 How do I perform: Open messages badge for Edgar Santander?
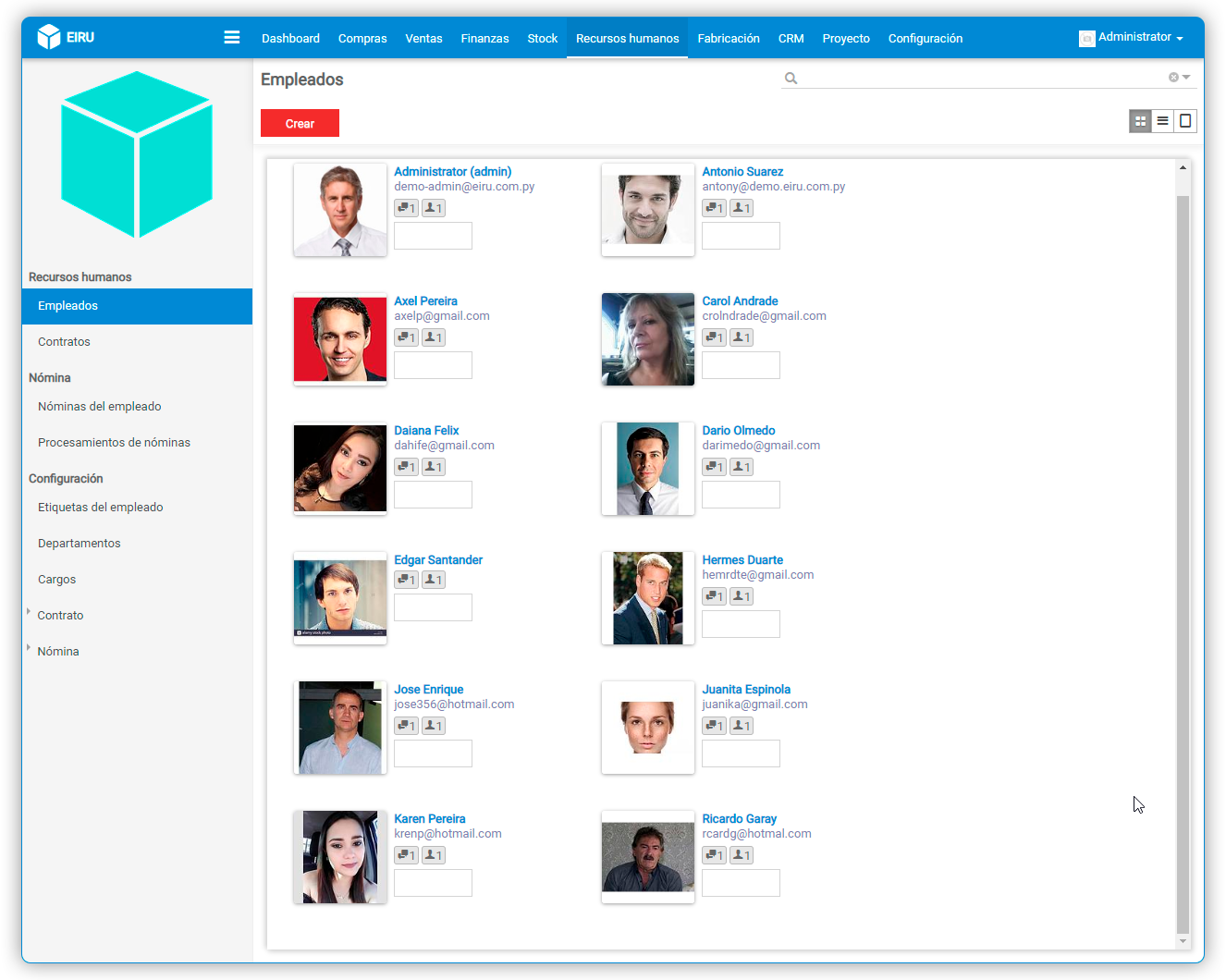click(x=406, y=580)
